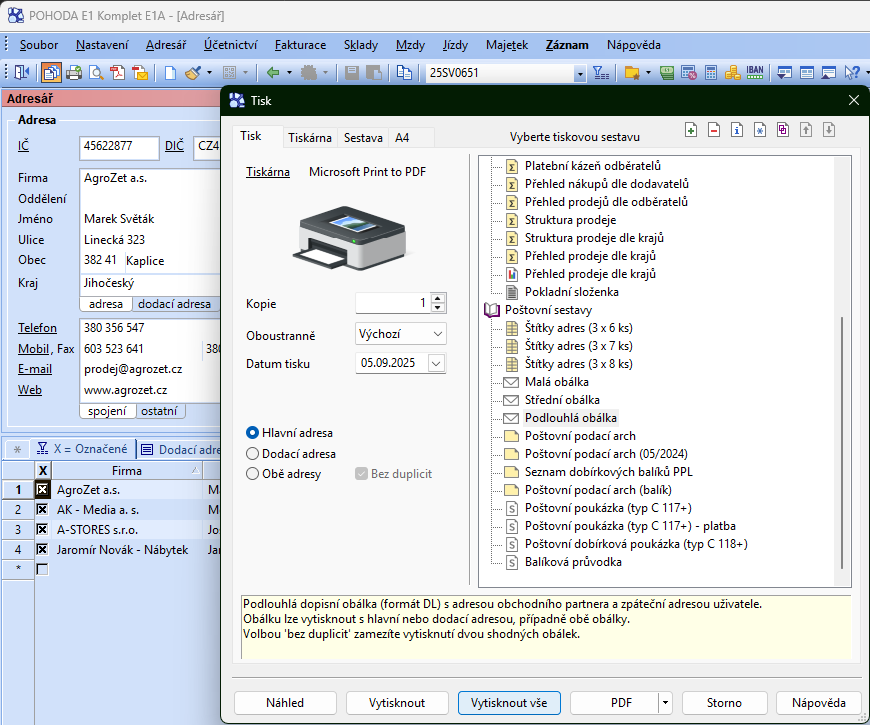Tick the empty checkbox in the new row
The image size is (870, 725).
click(x=42, y=569)
